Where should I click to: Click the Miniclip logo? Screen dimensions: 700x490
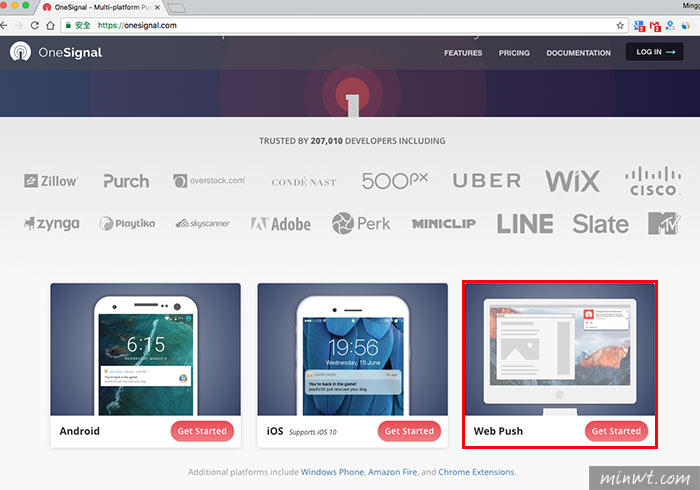[x=444, y=224]
